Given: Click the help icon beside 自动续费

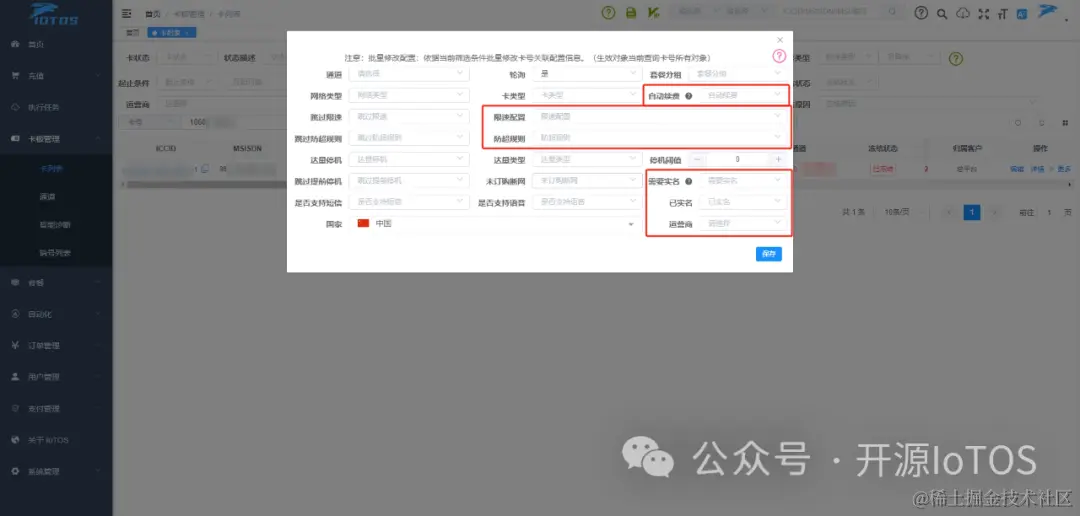Looking at the screenshot, I should point(688,96).
